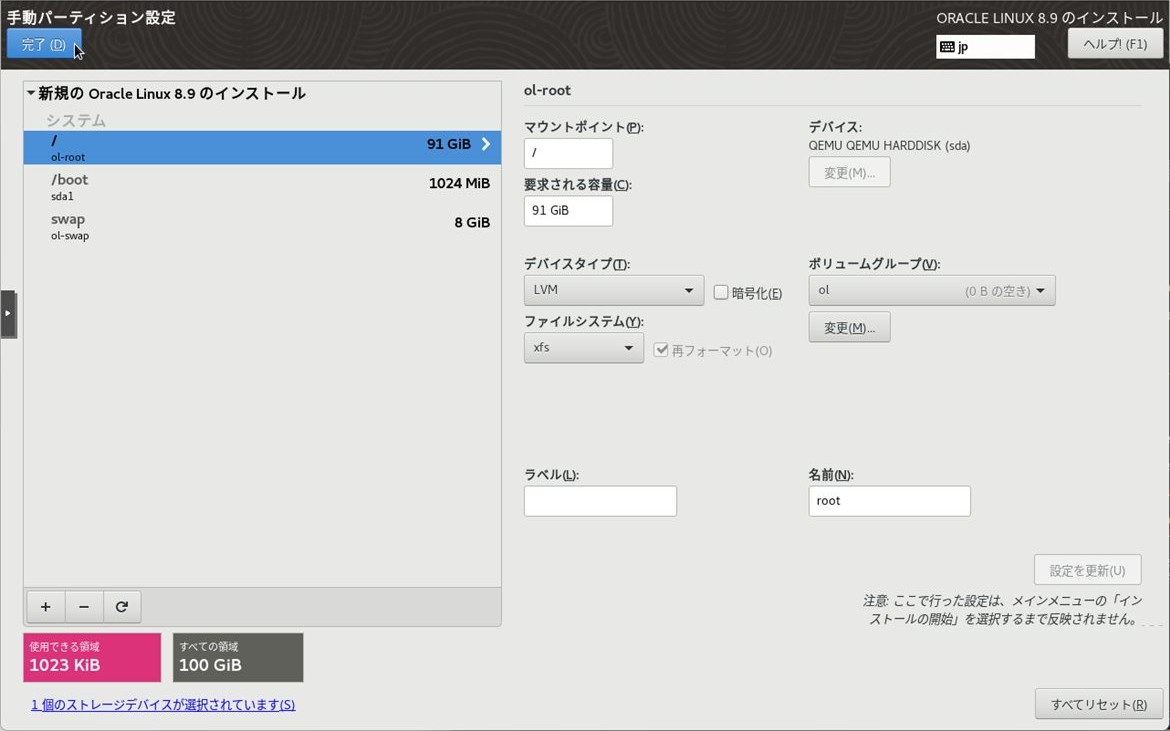Select the / ol-root partition row

[x=262, y=148]
